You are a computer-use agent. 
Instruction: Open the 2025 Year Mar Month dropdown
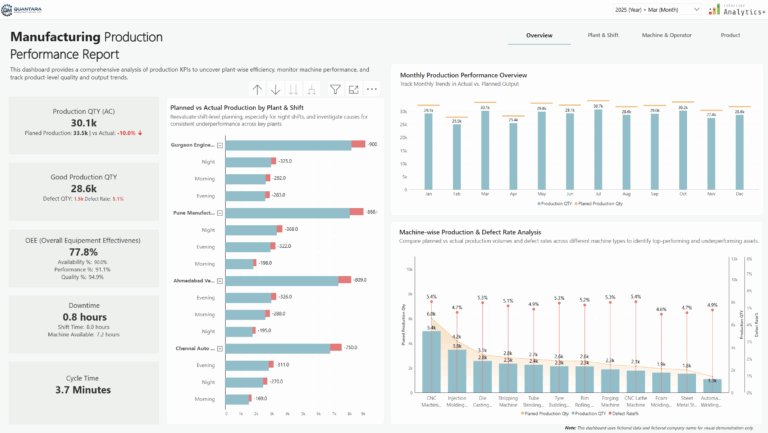click(657, 10)
